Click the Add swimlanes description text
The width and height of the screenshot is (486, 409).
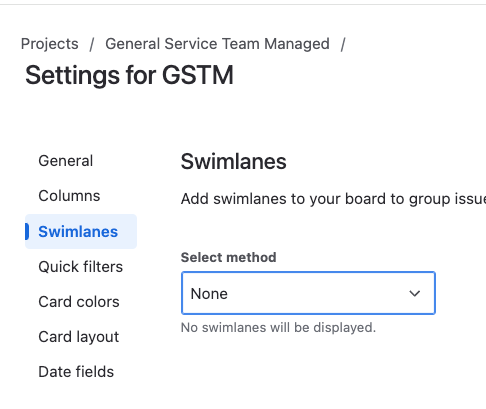point(333,199)
